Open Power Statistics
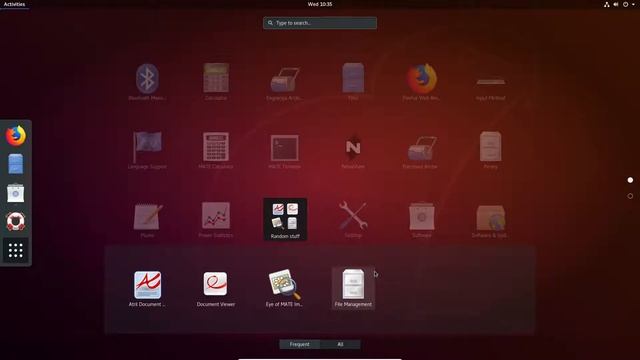640x360 pixels. (216, 219)
